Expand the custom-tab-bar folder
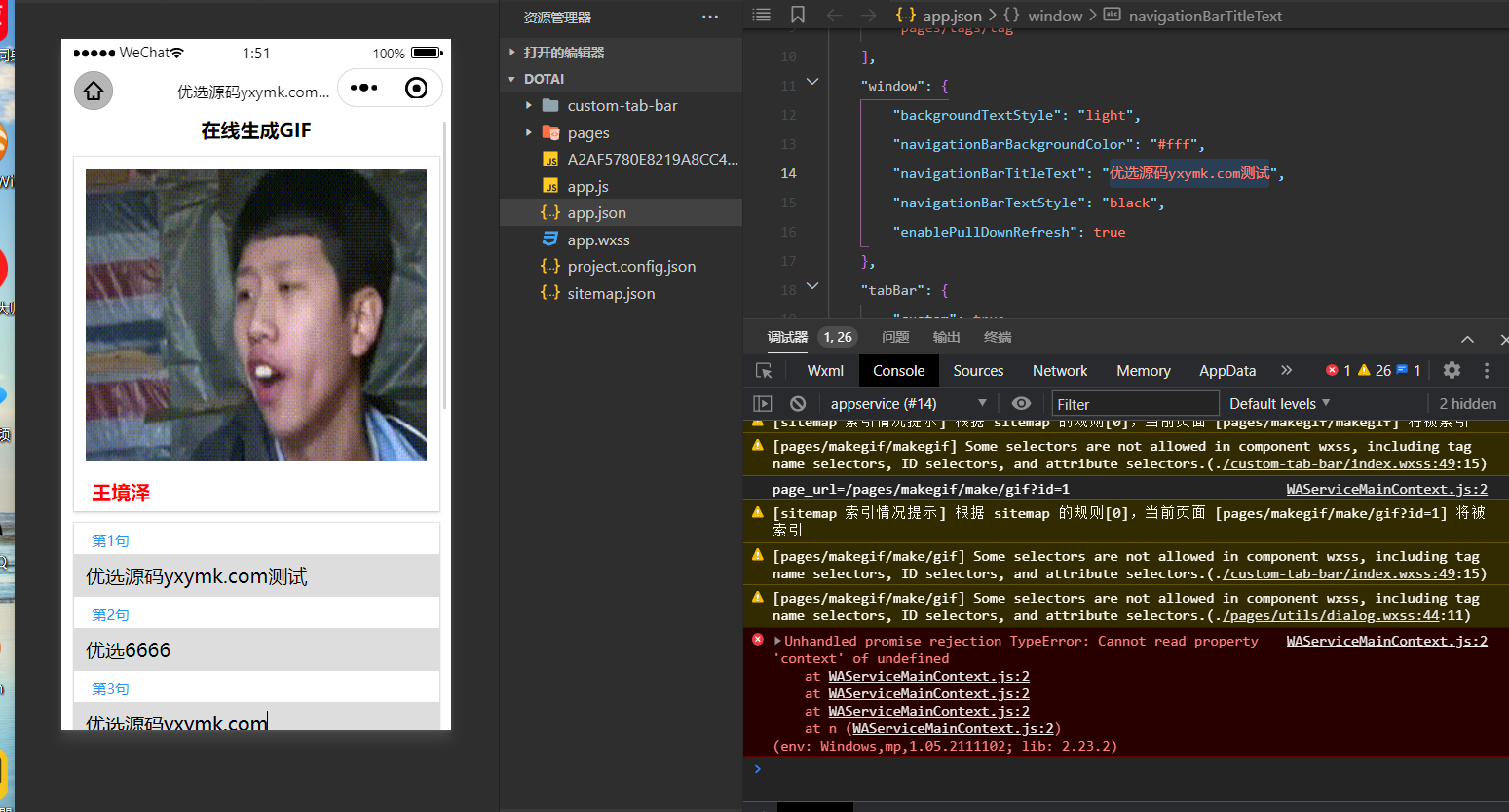Image resolution: width=1509 pixels, height=812 pixels. [x=529, y=105]
